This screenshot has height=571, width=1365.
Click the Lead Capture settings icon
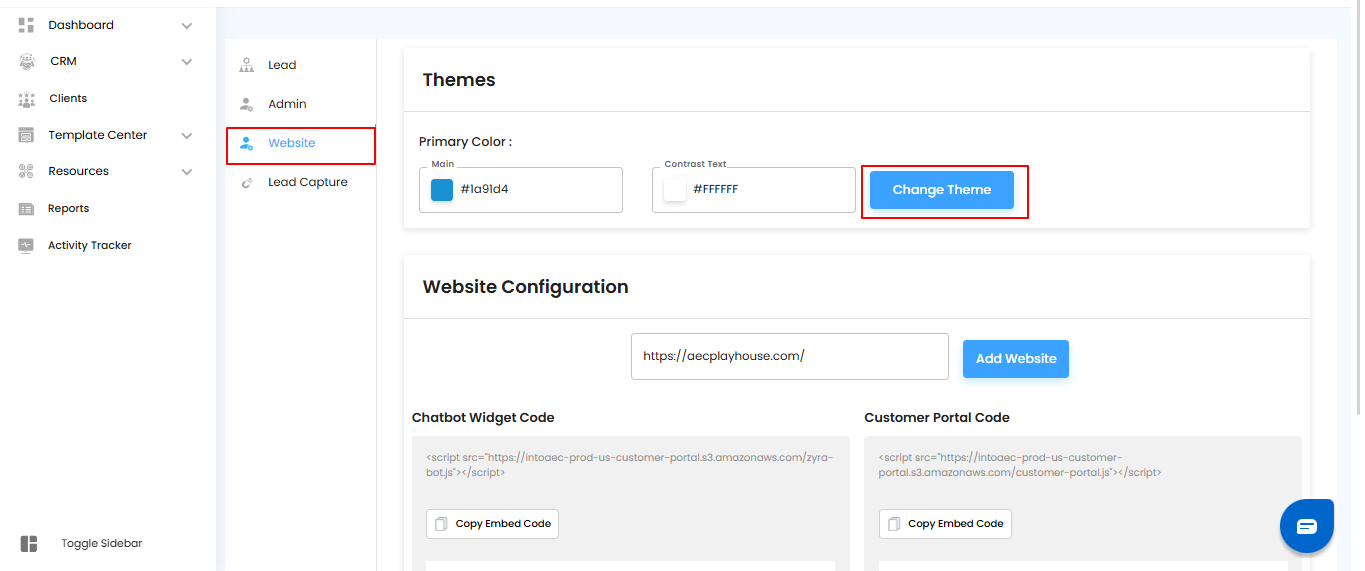pyautogui.click(x=246, y=183)
